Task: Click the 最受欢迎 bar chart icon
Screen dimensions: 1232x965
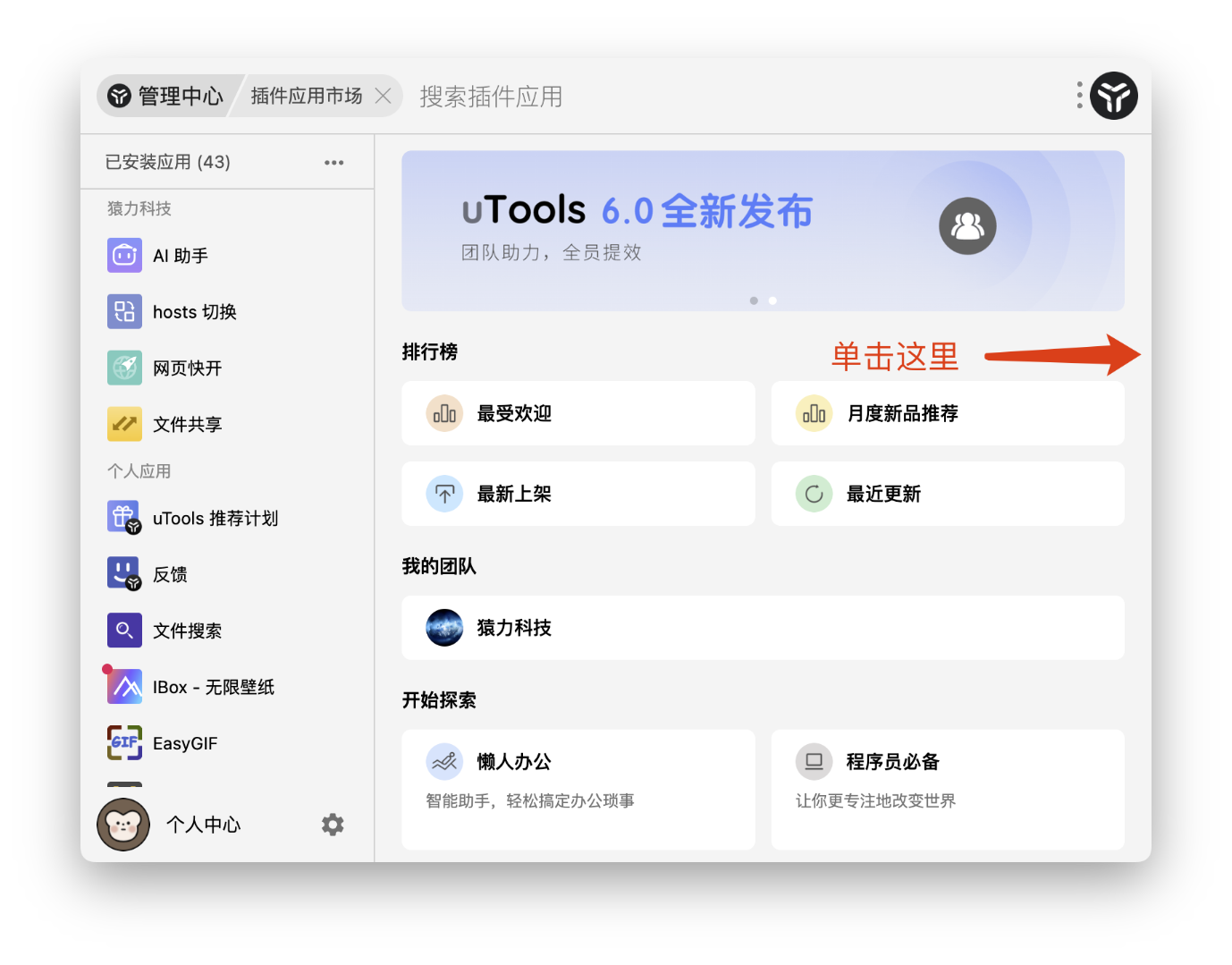Action: click(x=444, y=413)
